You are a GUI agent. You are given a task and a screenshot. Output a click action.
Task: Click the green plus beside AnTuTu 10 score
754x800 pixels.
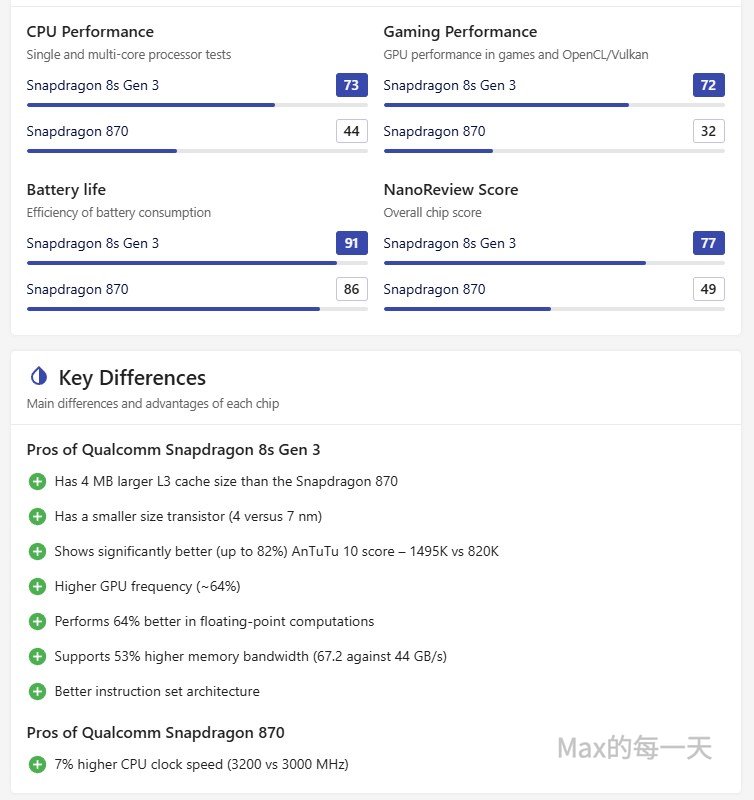point(38,552)
